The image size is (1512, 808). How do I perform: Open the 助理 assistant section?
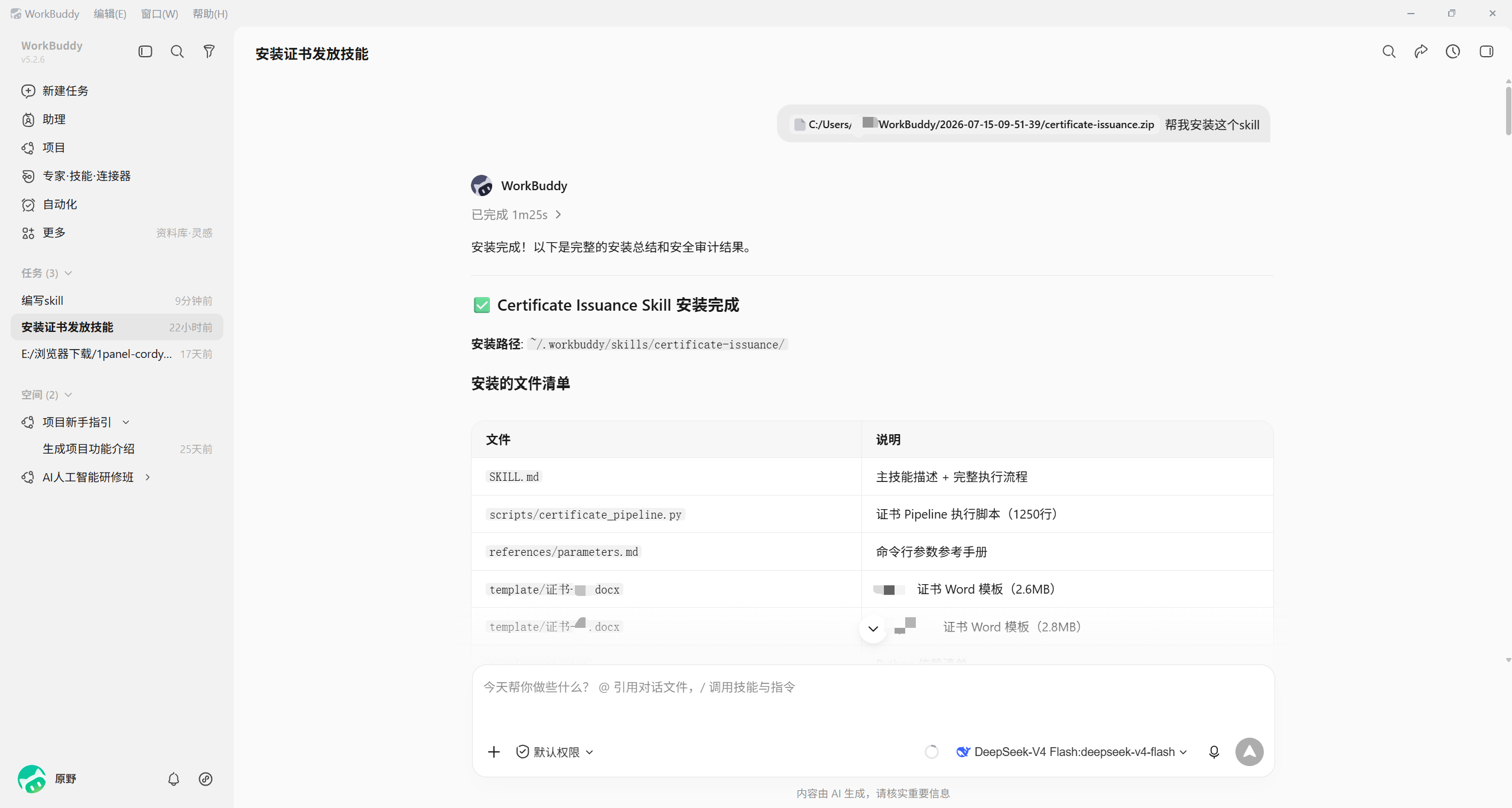pyautogui.click(x=117, y=119)
